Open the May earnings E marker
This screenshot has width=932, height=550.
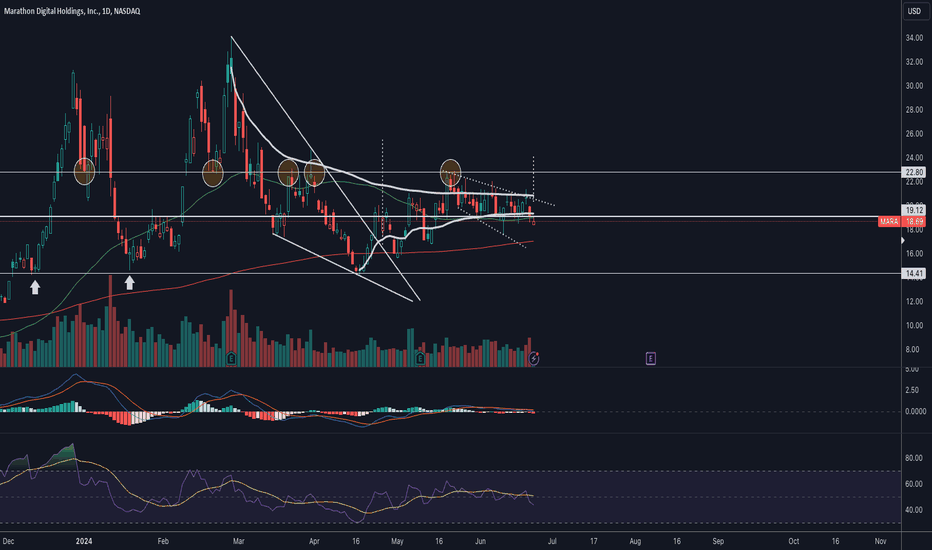point(420,358)
